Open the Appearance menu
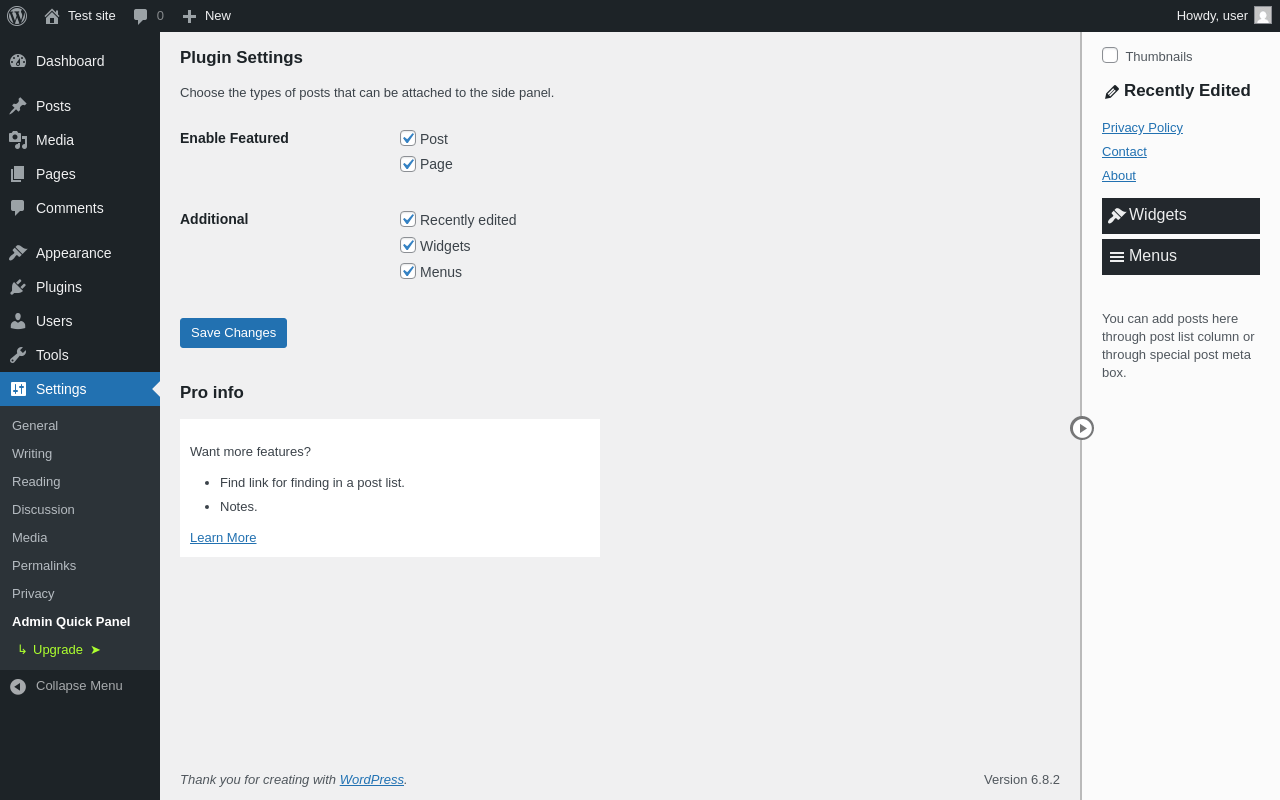Image resolution: width=1280 pixels, height=800 pixels. click(x=80, y=253)
